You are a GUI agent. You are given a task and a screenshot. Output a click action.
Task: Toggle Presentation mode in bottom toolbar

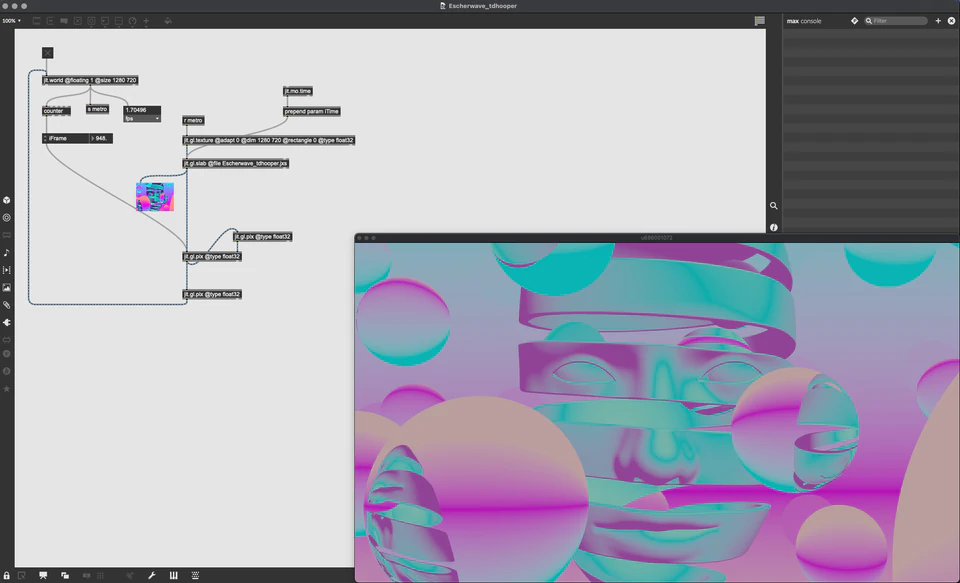coord(43,576)
